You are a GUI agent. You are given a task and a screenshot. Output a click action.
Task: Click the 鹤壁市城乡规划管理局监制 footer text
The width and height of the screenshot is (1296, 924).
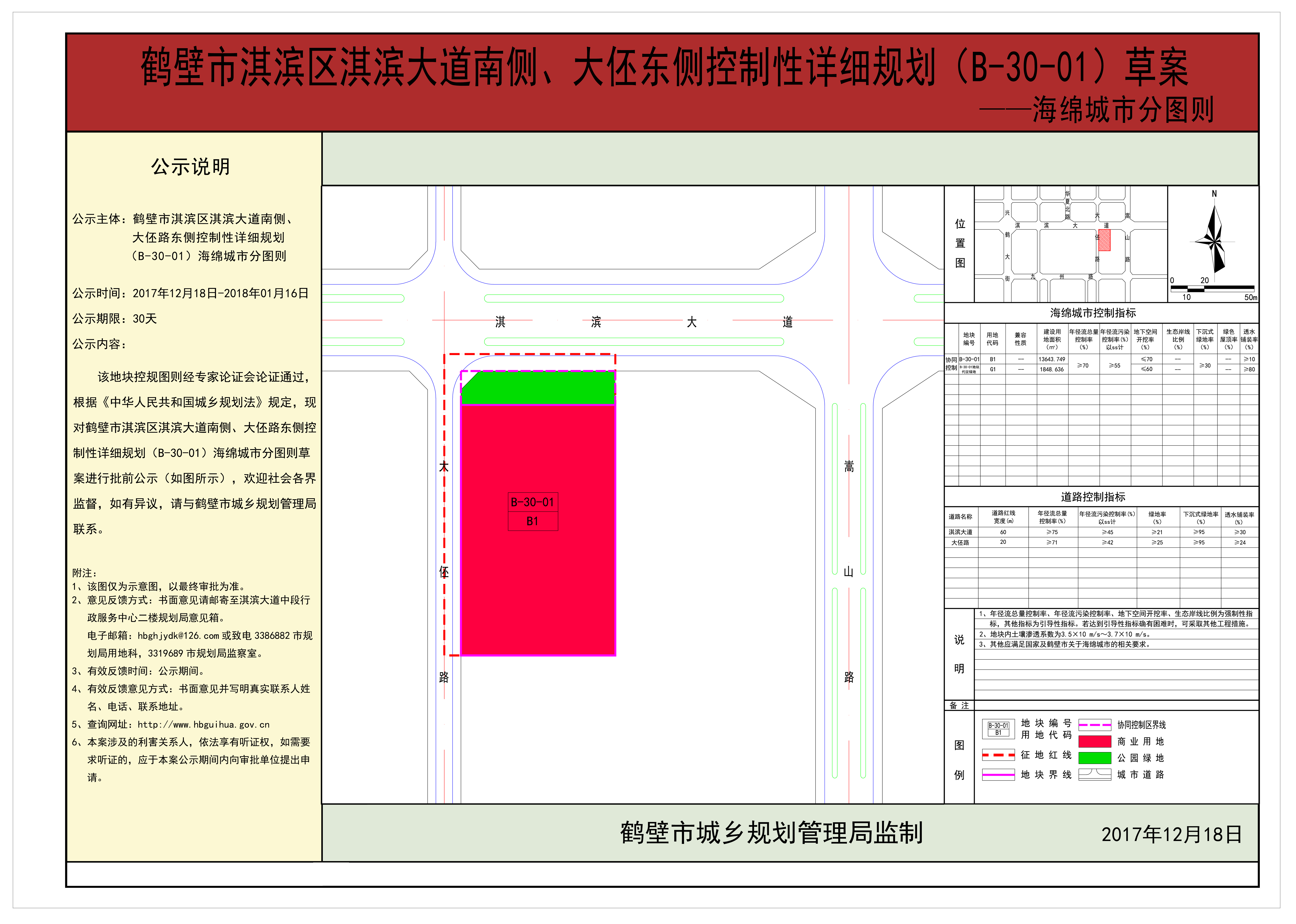click(771, 833)
